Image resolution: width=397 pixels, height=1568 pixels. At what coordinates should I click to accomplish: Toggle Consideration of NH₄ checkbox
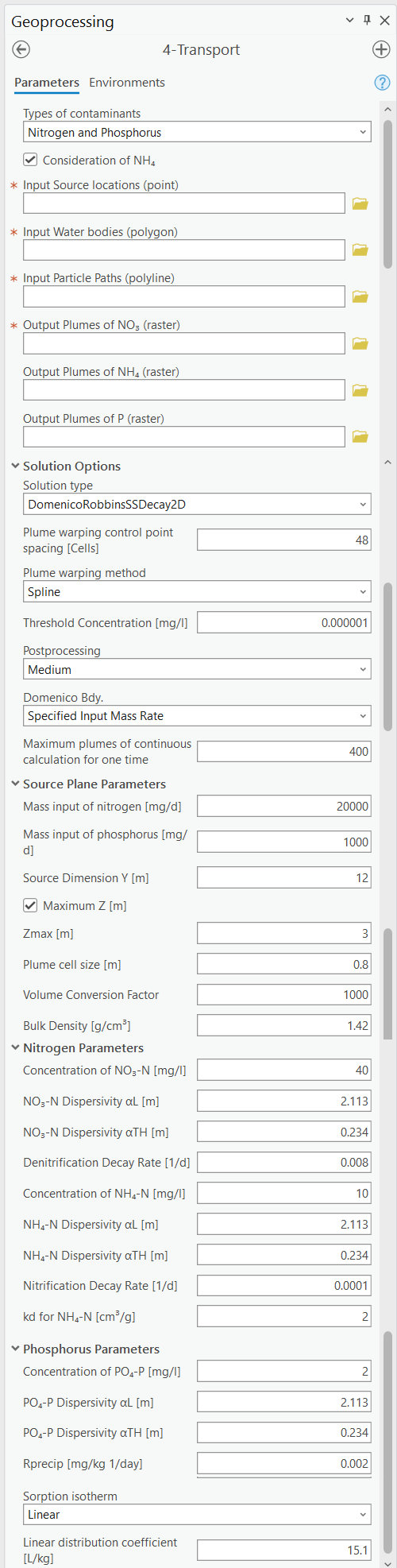tap(30, 160)
